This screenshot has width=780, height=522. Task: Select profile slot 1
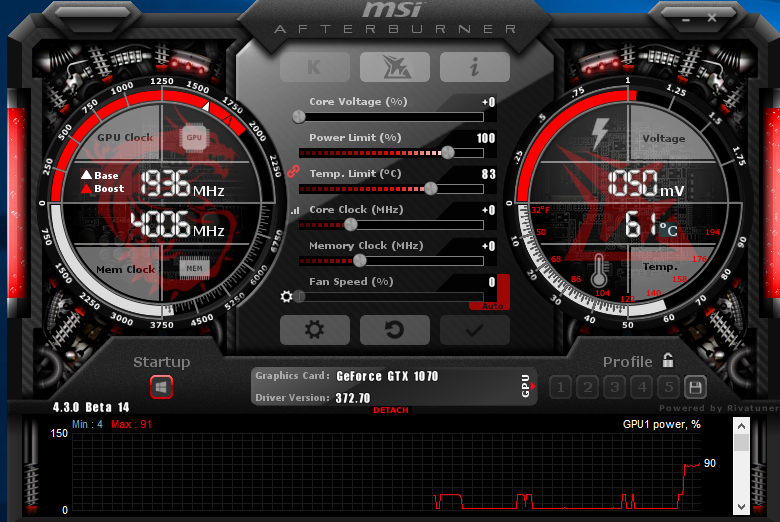pyautogui.click(x=561, y=387)
